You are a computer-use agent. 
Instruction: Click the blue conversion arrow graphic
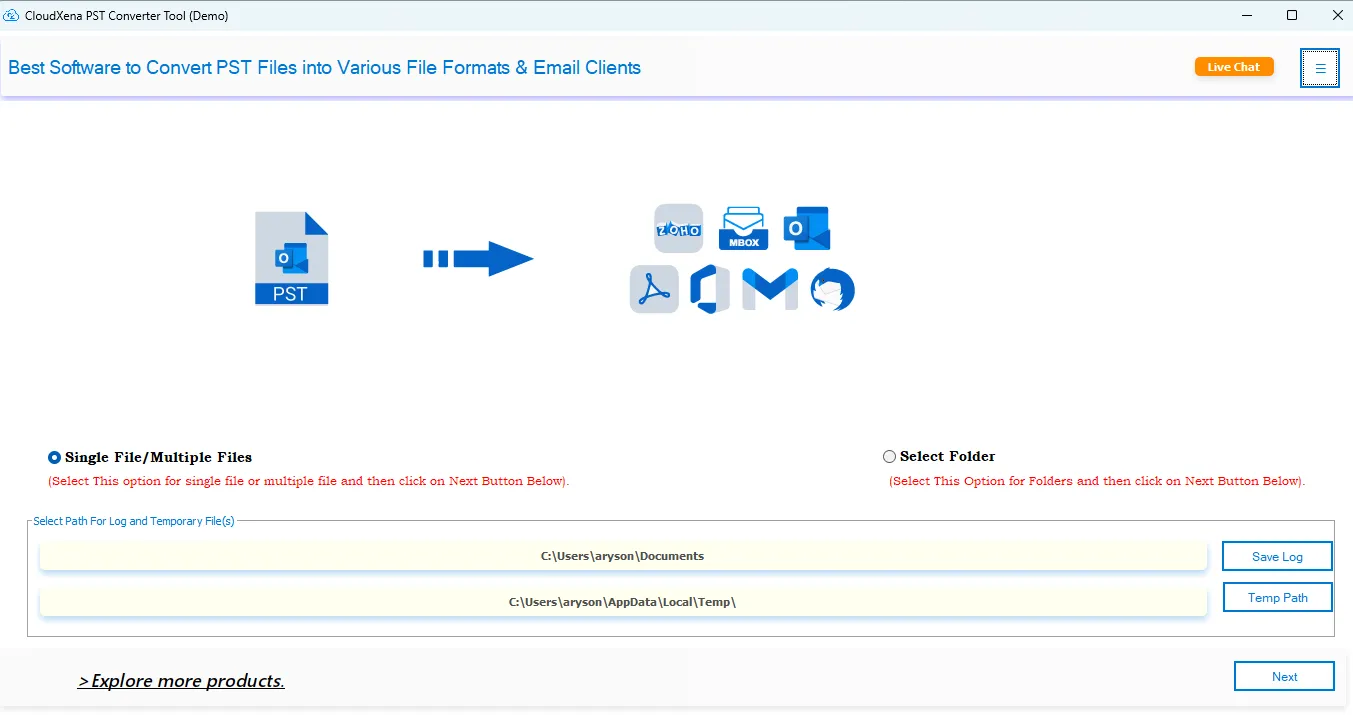click(x=477, y=259)
